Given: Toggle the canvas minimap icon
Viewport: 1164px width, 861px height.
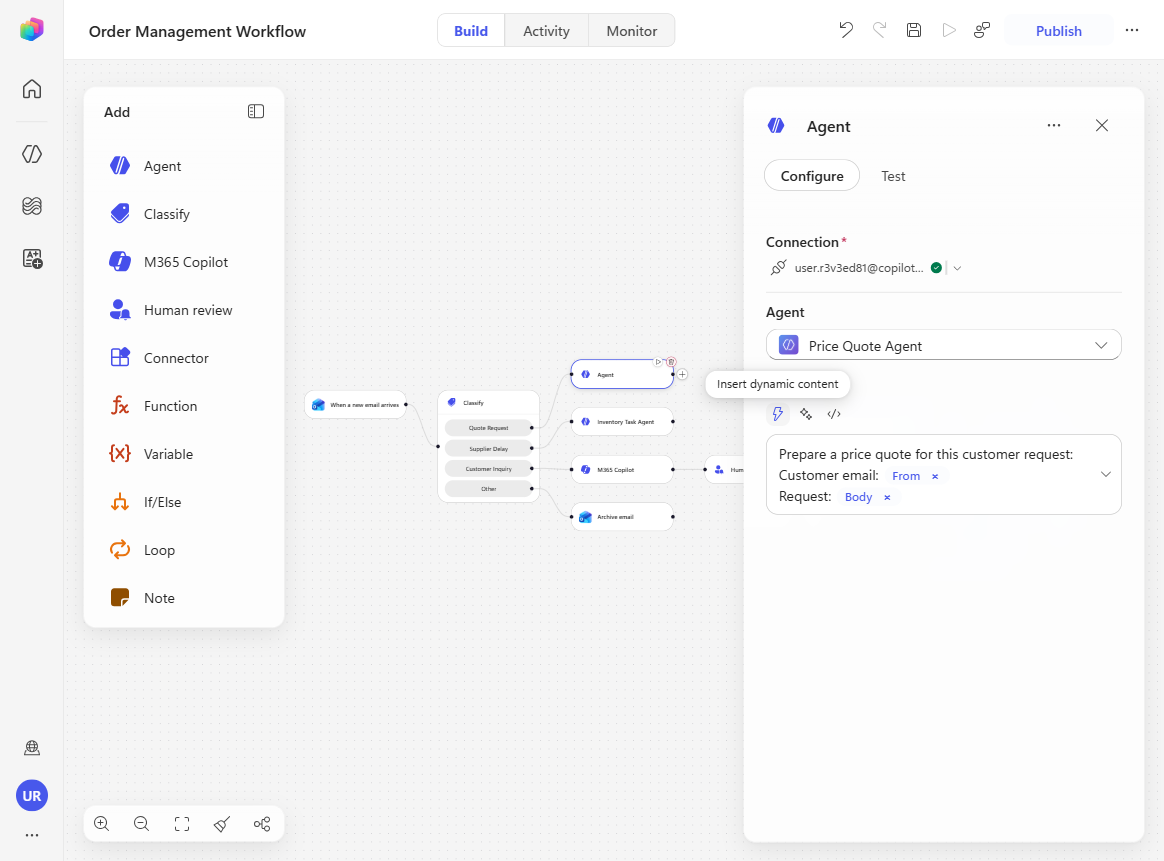Looking at the screenshot, I should point(262,824).
